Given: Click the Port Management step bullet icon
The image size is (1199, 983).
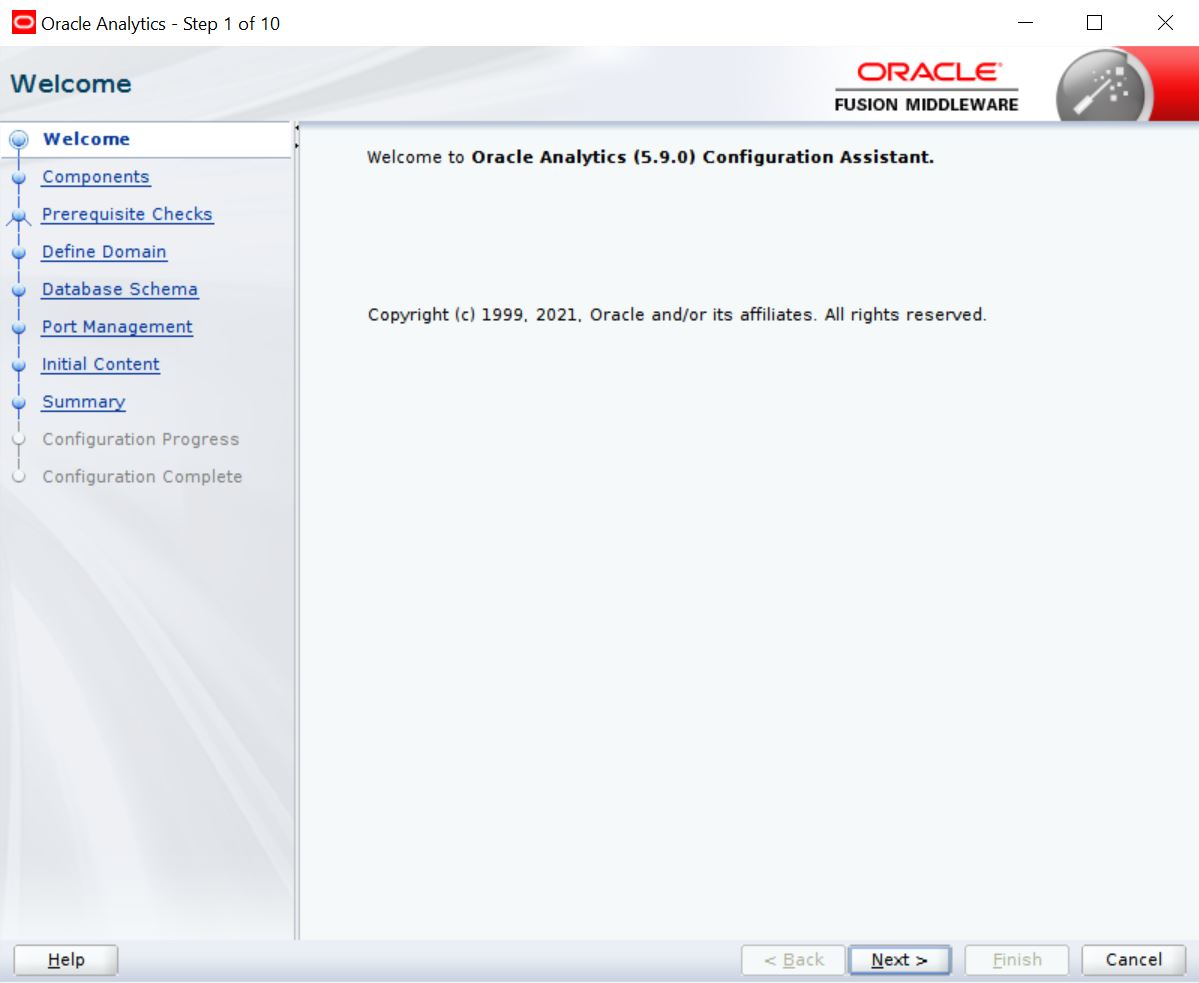Looking at the screenshot, I should [x=19, y=327].
